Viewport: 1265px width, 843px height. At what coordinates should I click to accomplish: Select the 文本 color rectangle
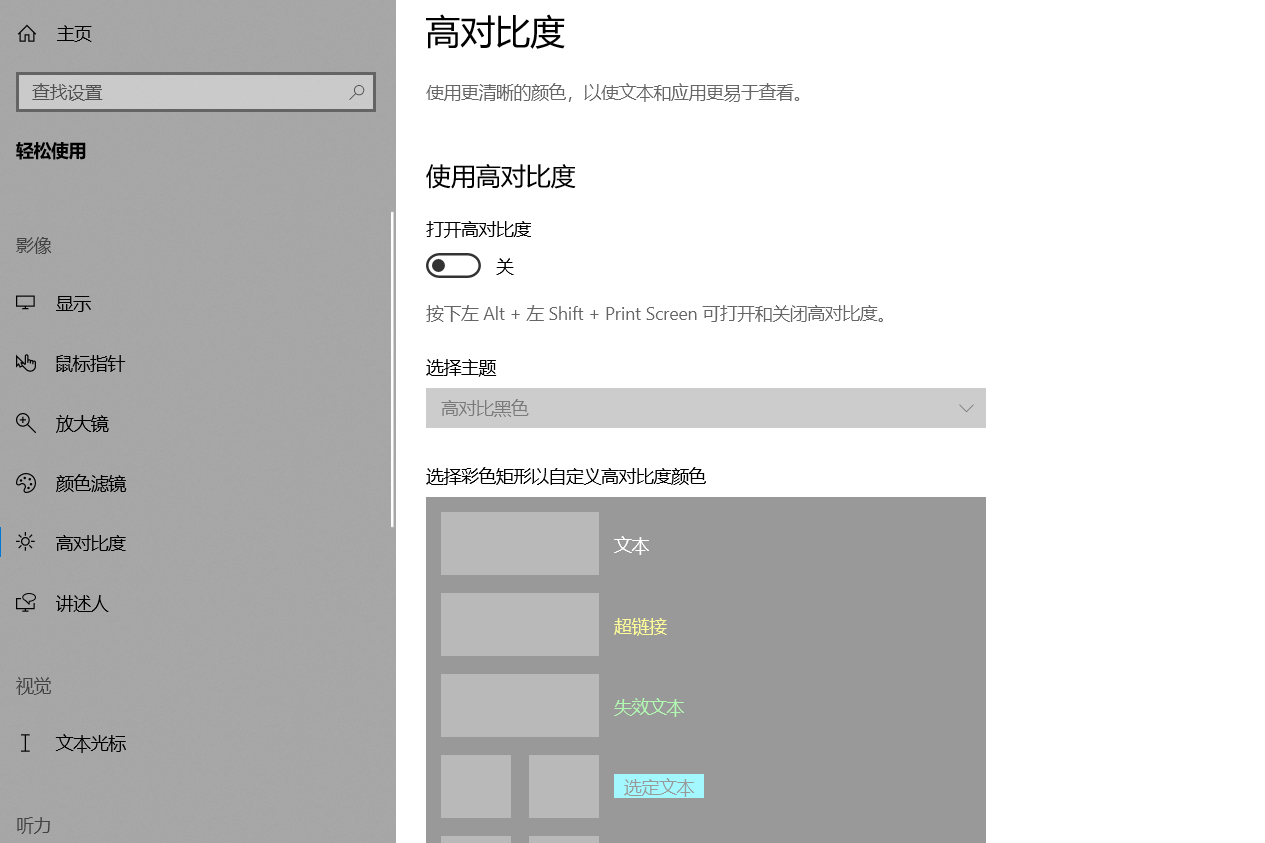point(519,543)
